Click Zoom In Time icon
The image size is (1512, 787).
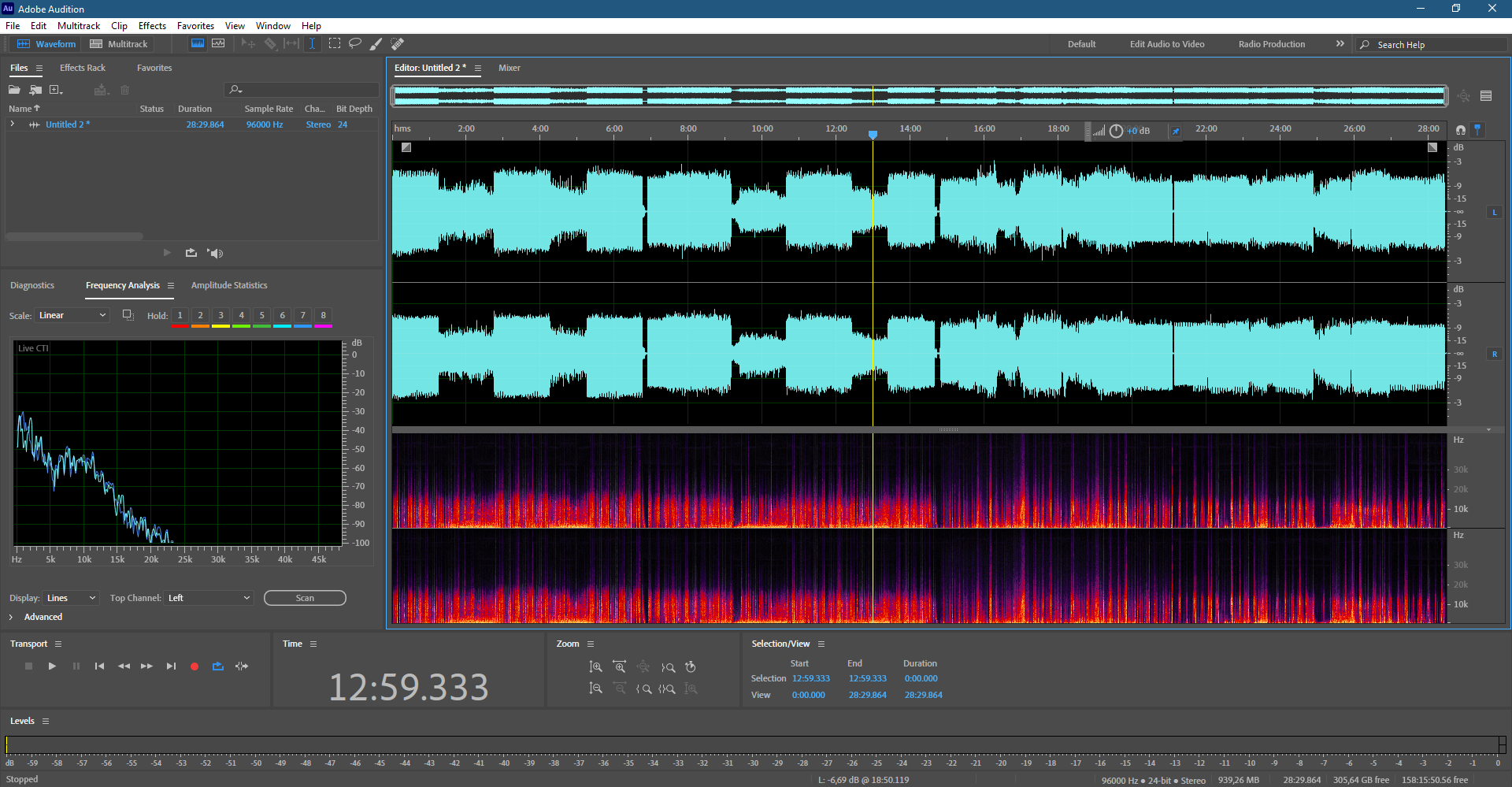tap(620, 667)
